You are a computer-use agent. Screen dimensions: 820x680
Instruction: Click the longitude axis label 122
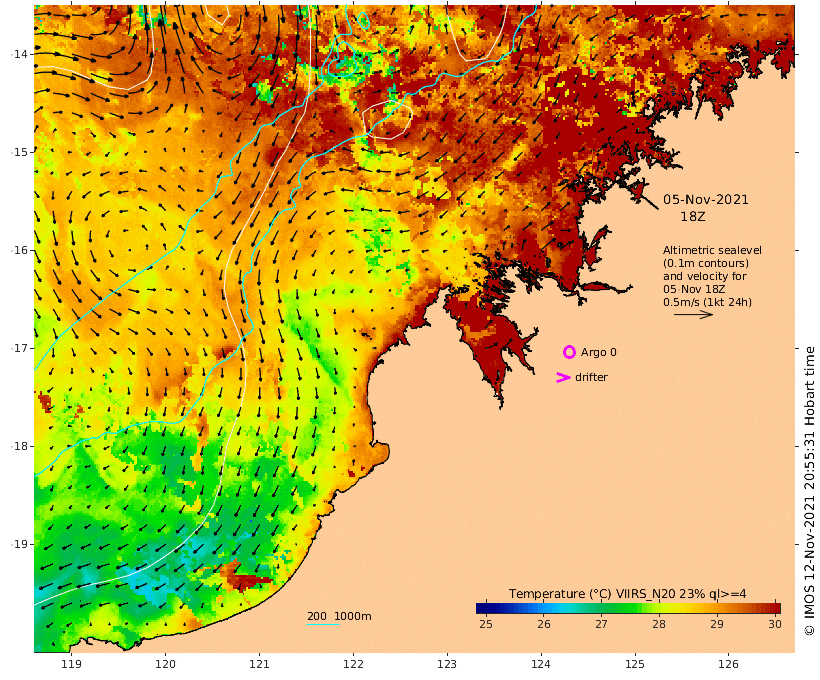click(x=353, y=664)
